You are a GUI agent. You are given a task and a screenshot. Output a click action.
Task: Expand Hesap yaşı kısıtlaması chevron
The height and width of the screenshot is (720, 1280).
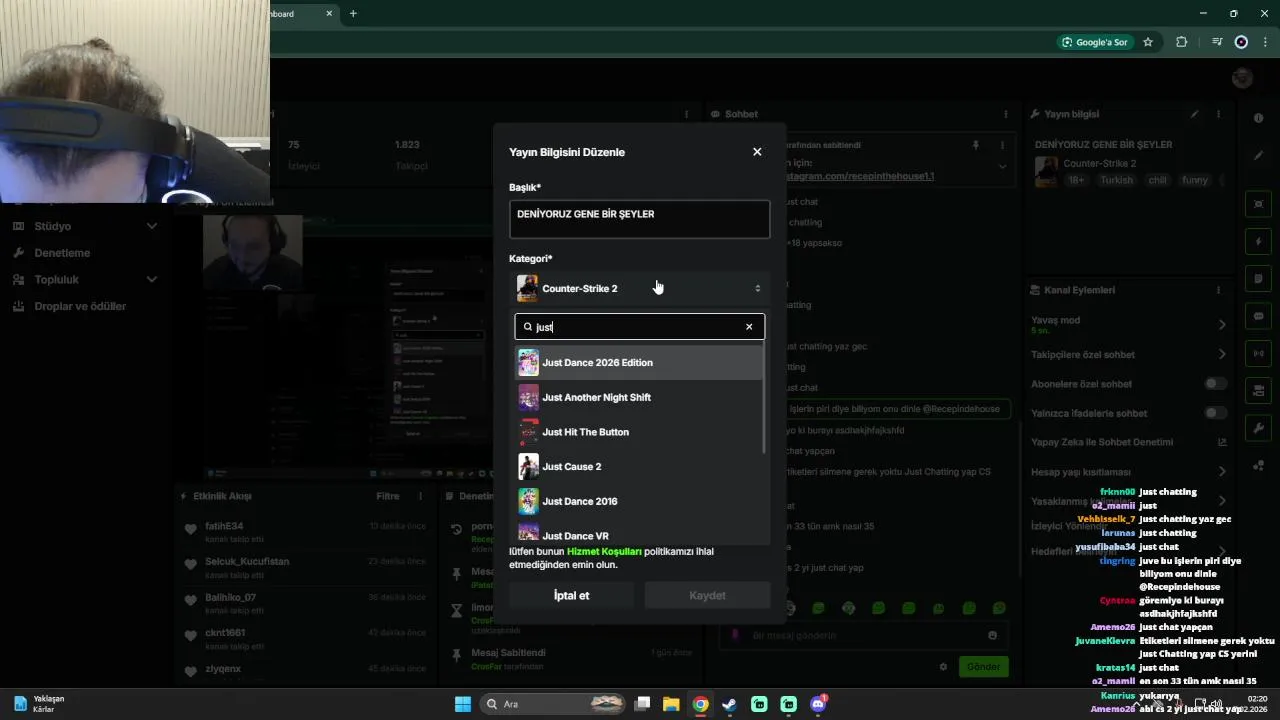[x=1222, y=471]
